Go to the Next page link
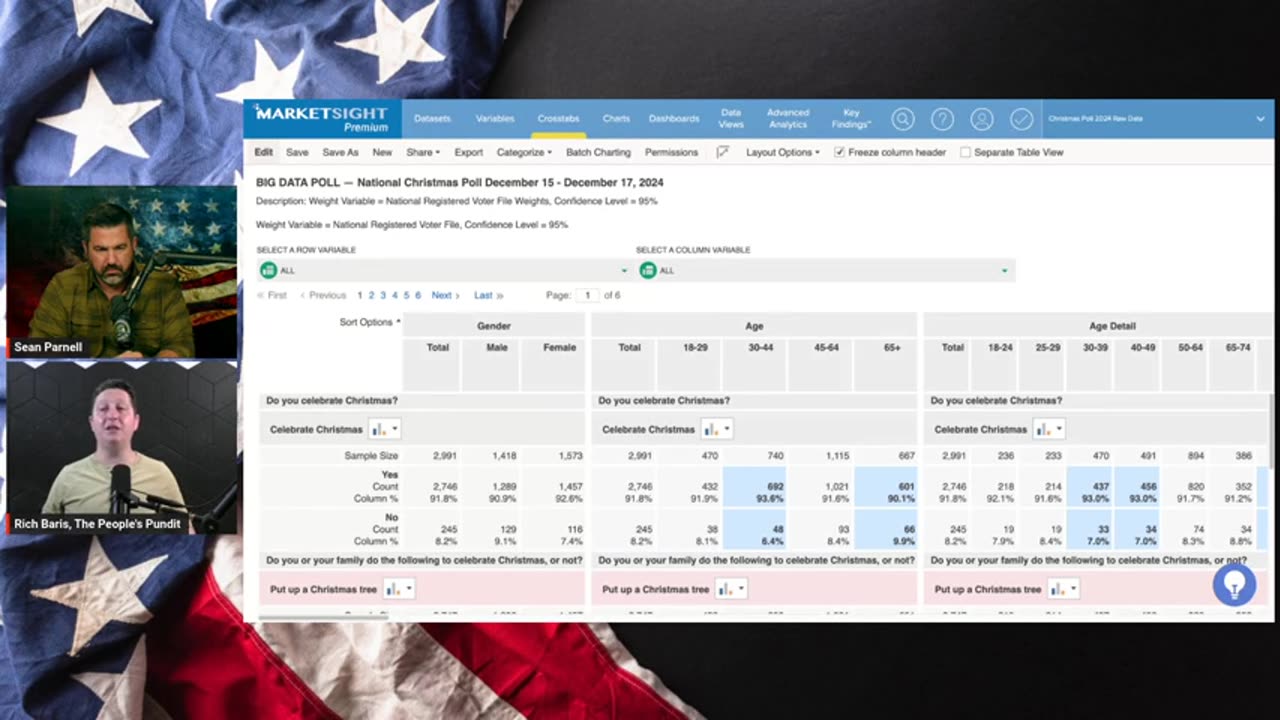The width and height of the screenshot is (1280, 720). [x=445, y=296]
